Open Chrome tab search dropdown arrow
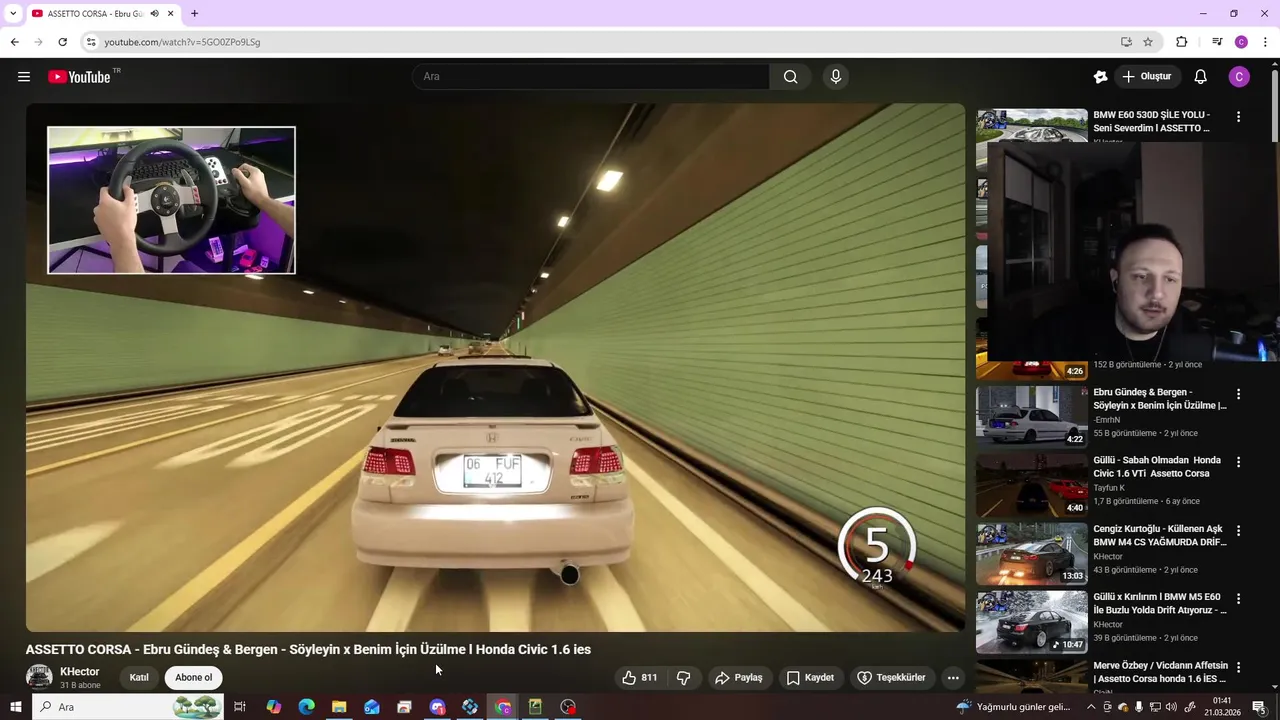This screenshot has width=1280, height=720. pos(13,14)
